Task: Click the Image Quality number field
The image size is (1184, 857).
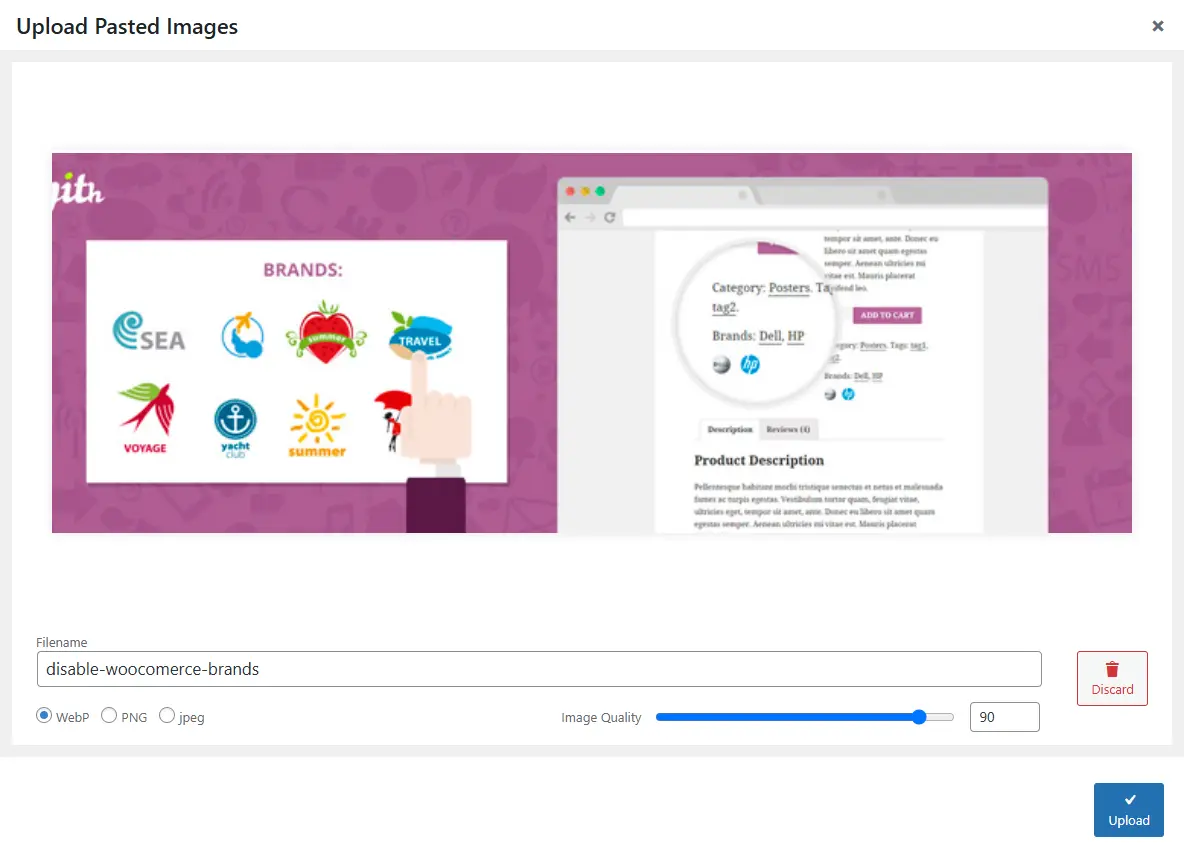Action: [1004, 717]
